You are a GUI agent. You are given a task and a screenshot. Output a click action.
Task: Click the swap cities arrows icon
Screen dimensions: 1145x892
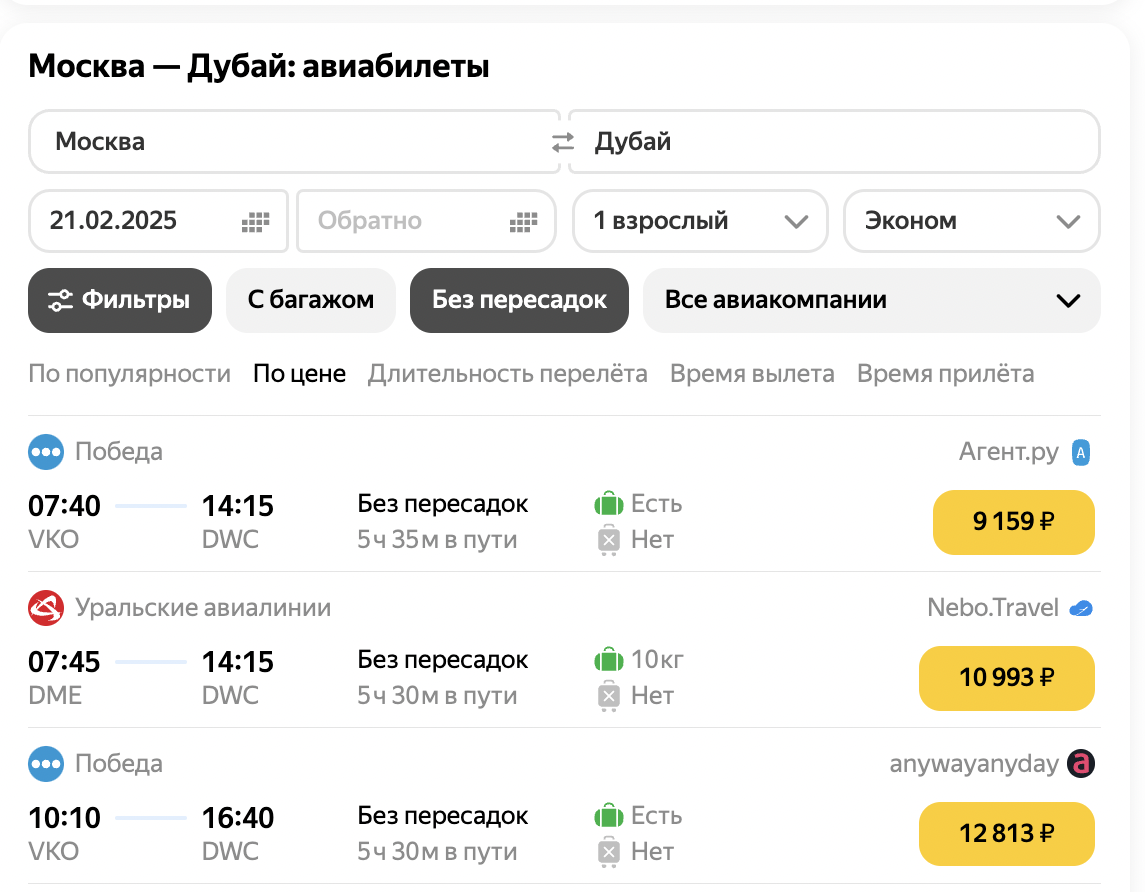563,141
